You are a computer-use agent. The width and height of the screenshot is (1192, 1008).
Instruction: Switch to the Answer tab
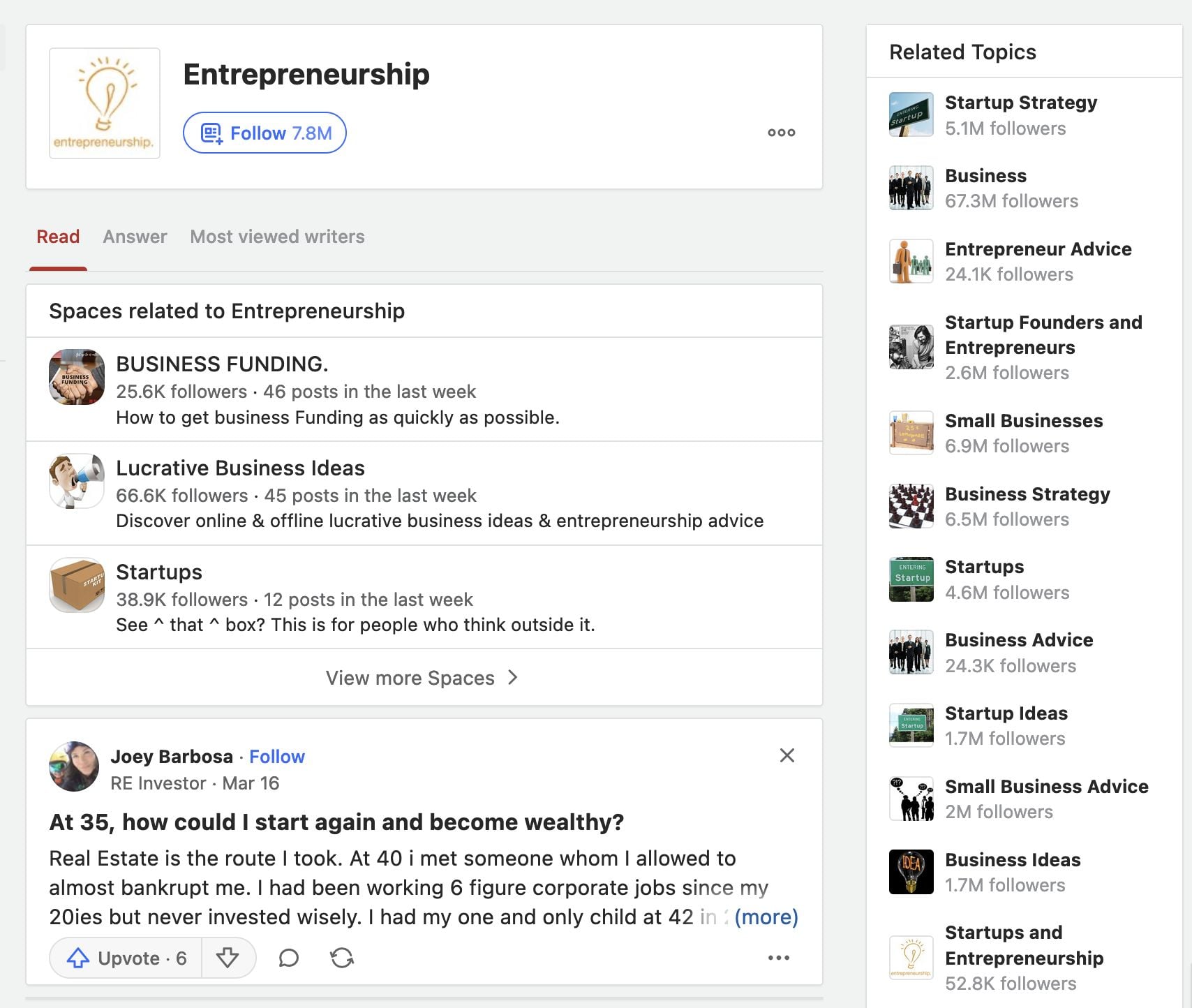click(x=135, y=237)
